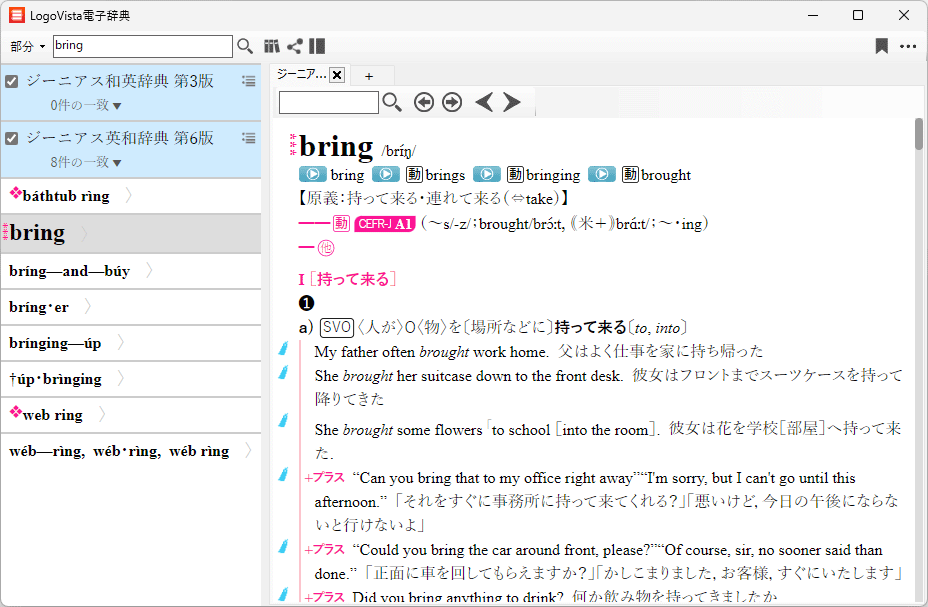This screenshot has height=607, width=928.
Task: Play audio pronunciation for 'brought'
Action: point(601,174)
